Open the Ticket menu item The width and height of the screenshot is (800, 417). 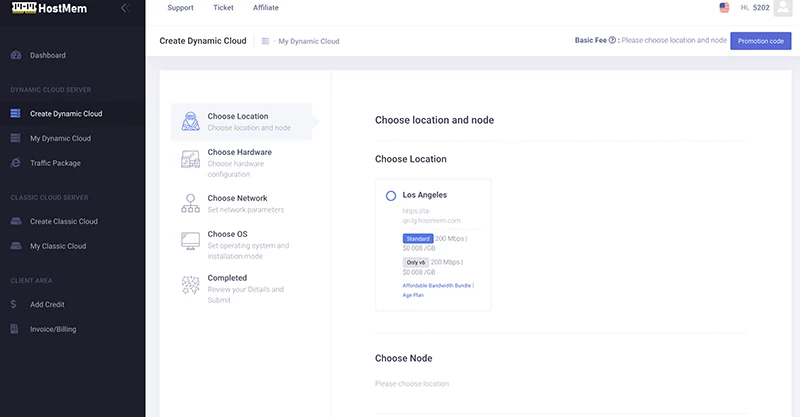(x=224, y=8)
